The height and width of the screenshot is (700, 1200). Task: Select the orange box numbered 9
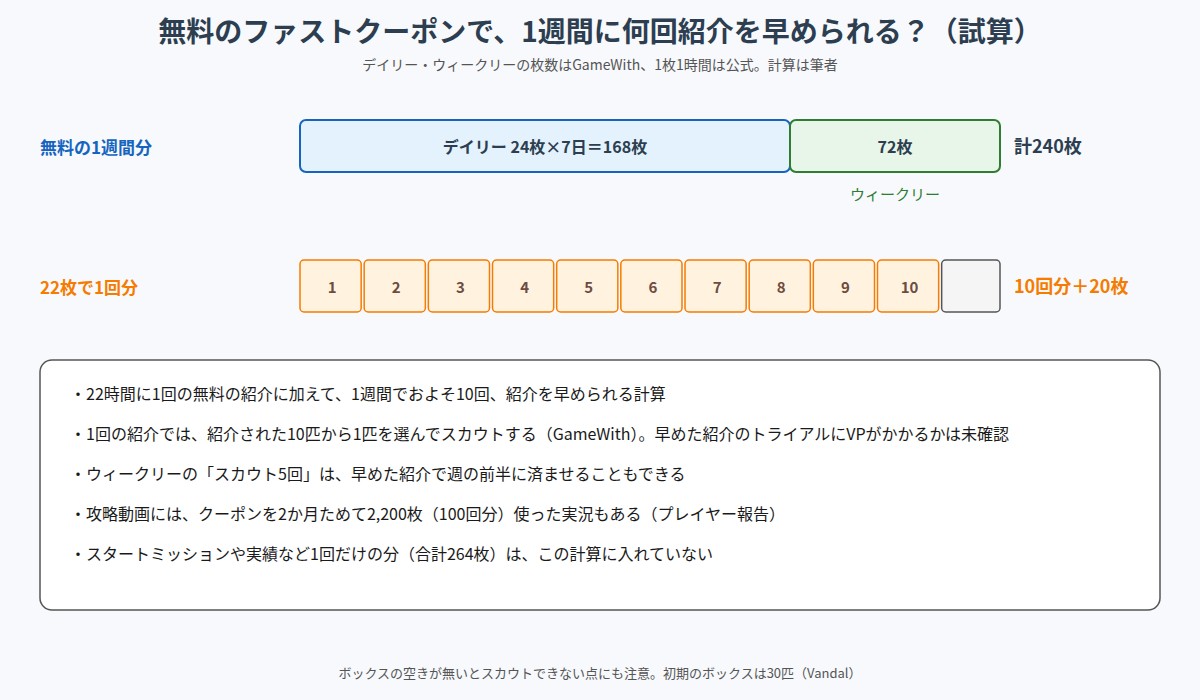click(x=844, y=286)
